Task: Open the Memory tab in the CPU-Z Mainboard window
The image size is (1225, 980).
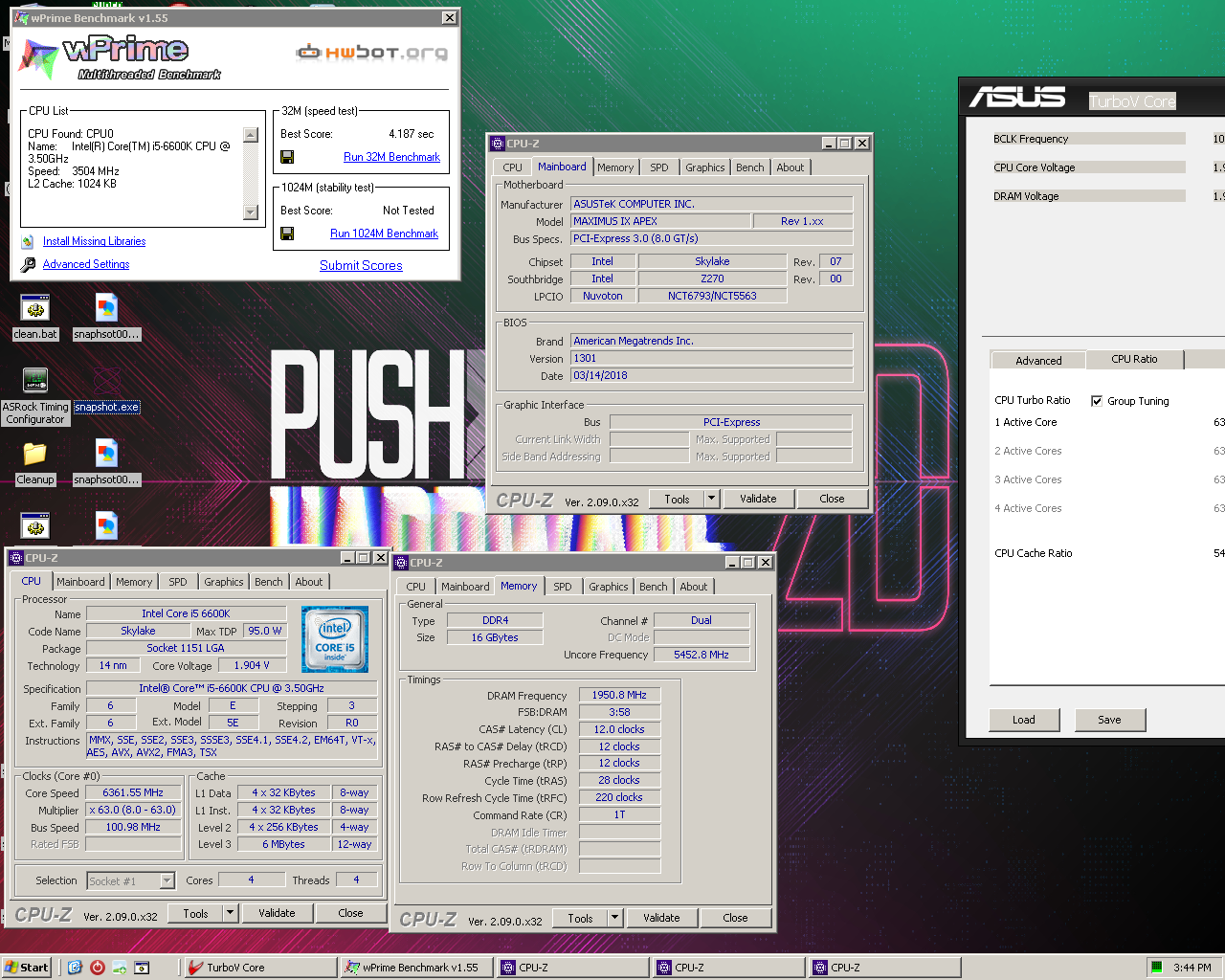Action: click(x=615, y=167)
